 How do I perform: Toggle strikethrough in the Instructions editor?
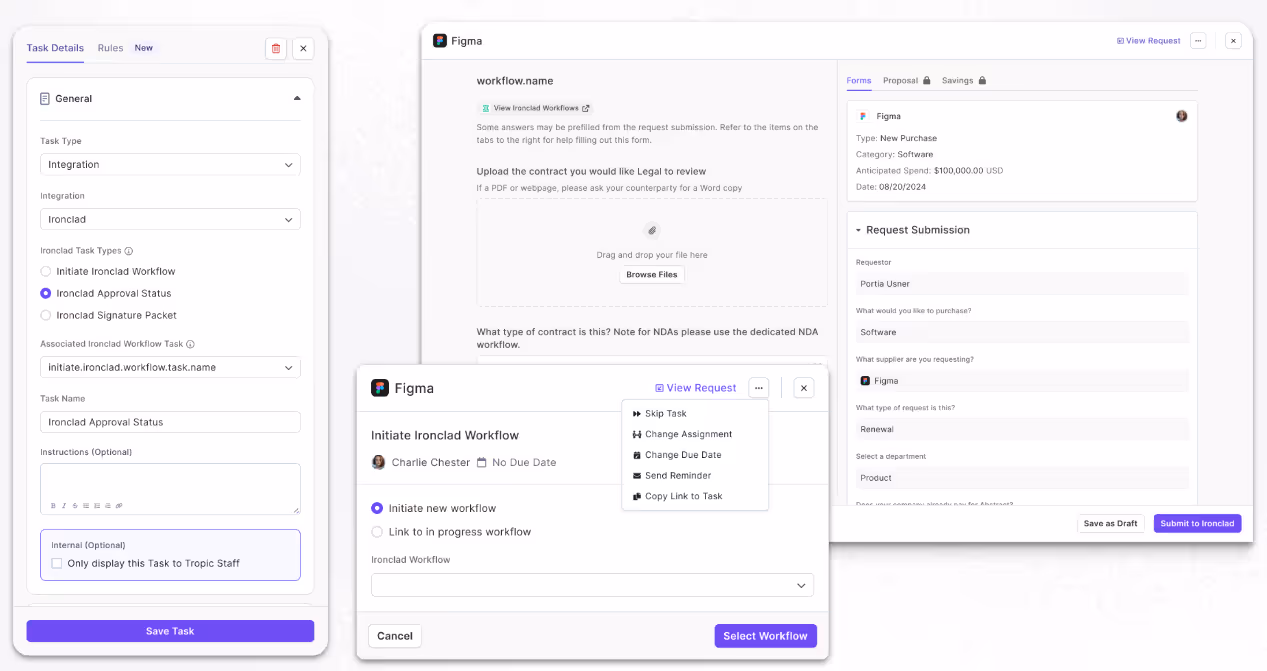click(x=75, y=505)
